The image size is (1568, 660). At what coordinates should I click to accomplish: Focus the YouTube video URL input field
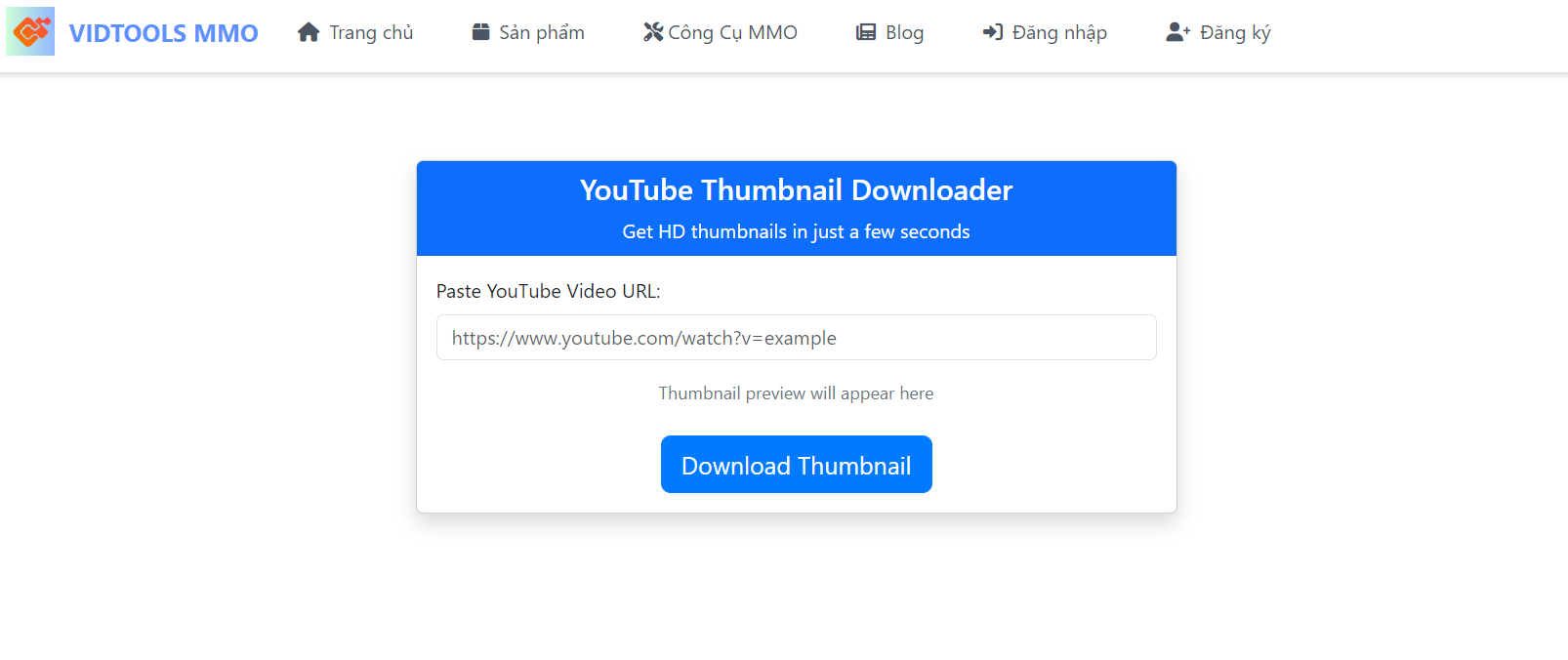(x=797, y=338)
